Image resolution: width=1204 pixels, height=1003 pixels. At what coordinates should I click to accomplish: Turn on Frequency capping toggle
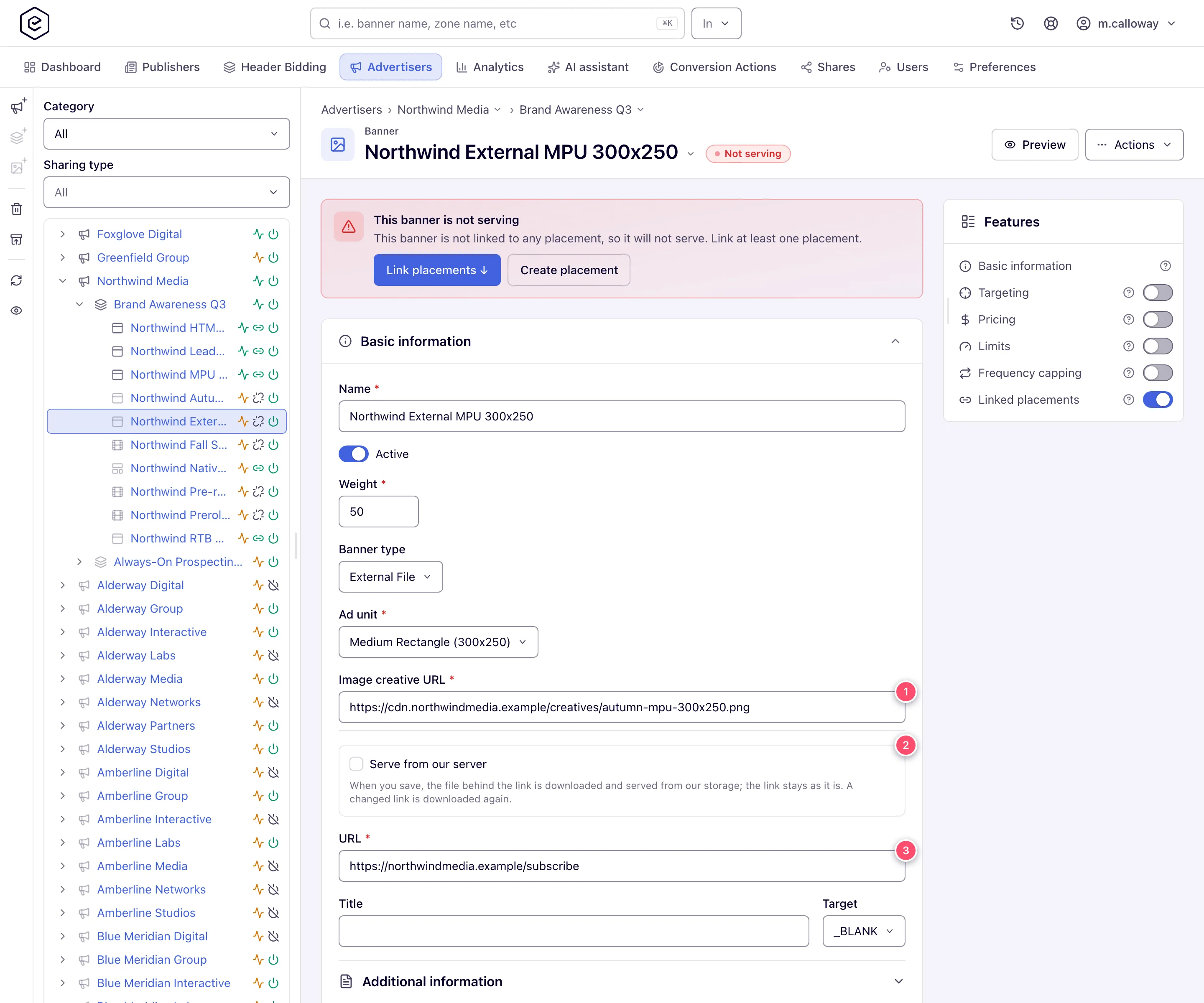point(1157,373)
